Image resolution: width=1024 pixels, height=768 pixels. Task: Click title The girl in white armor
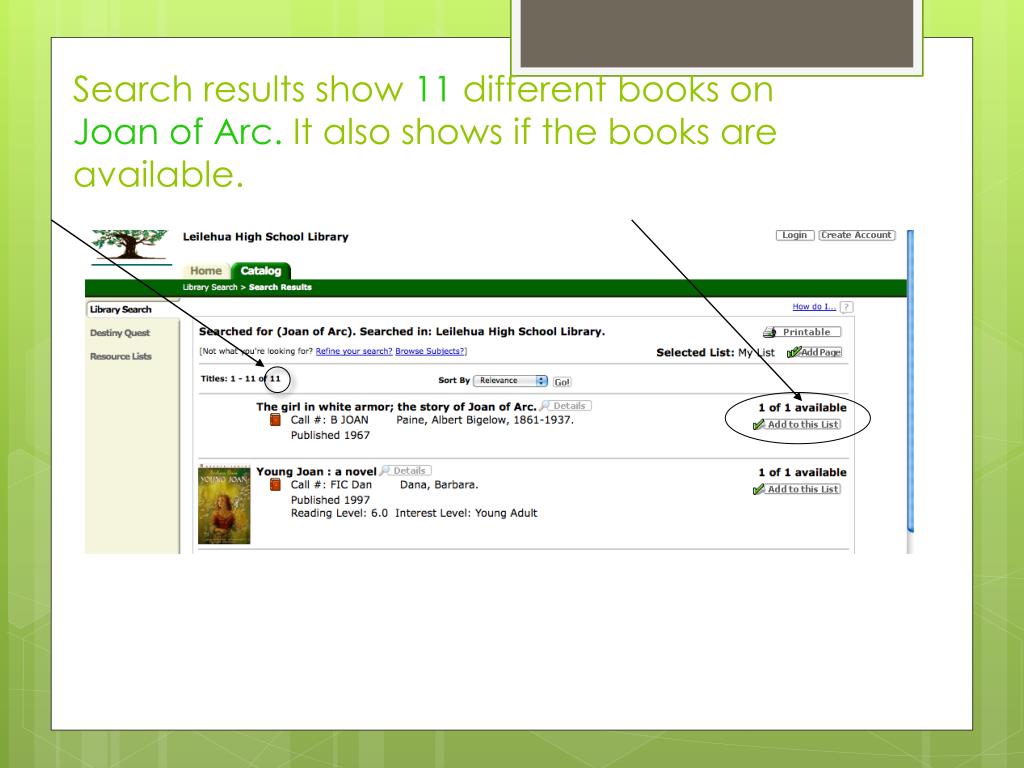(x=396, y=406)
